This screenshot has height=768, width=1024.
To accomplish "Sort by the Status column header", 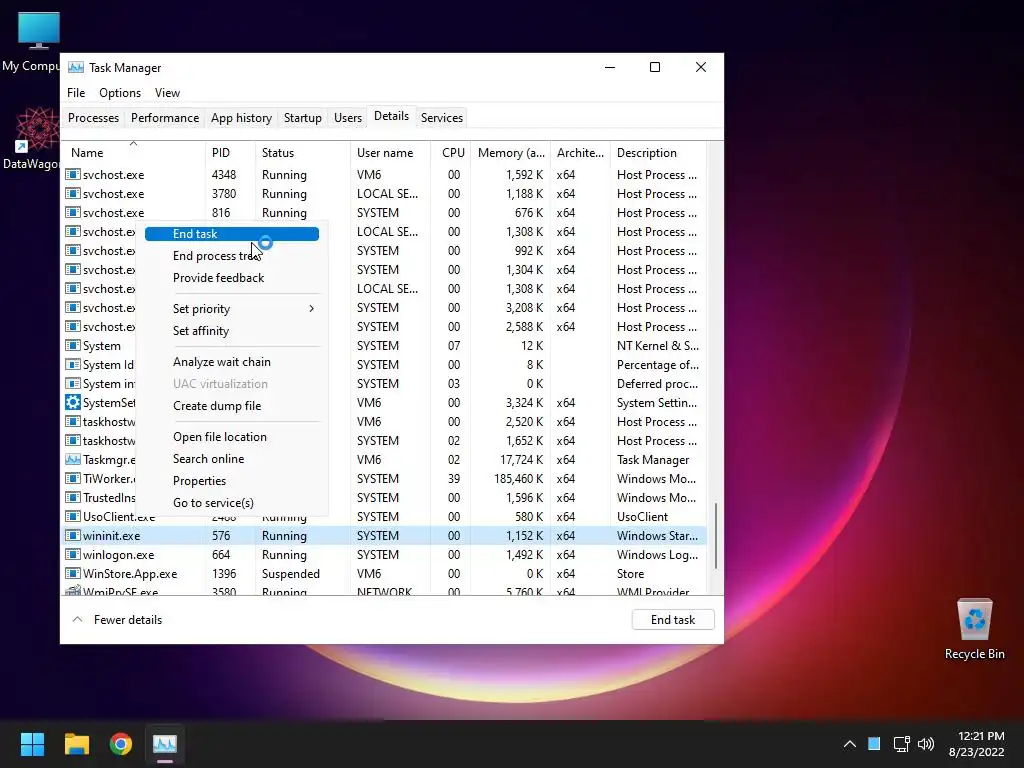I will tap(302, 153).
